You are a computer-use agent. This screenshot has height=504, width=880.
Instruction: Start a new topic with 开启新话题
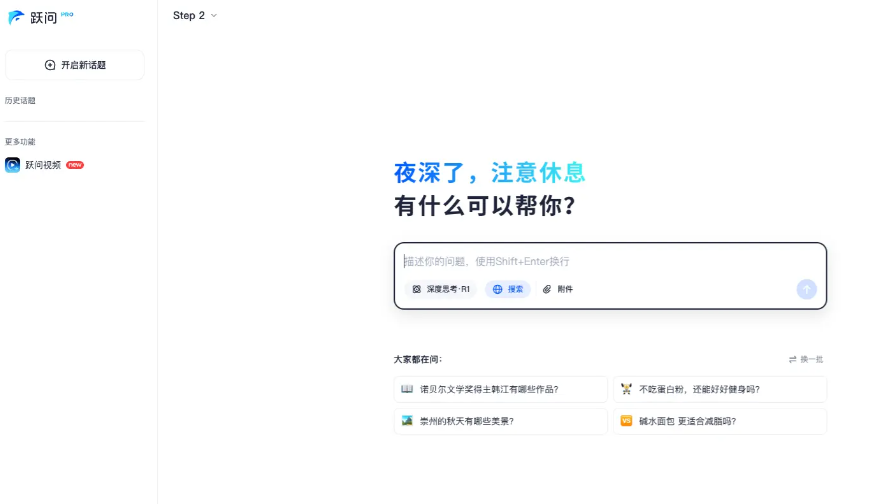pyautogui.click(x=75, y=65)
